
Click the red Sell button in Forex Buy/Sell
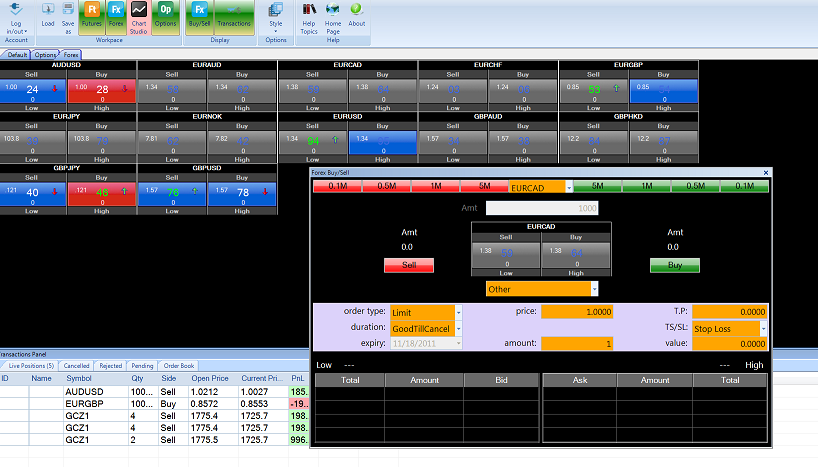[x=409, y=265]
